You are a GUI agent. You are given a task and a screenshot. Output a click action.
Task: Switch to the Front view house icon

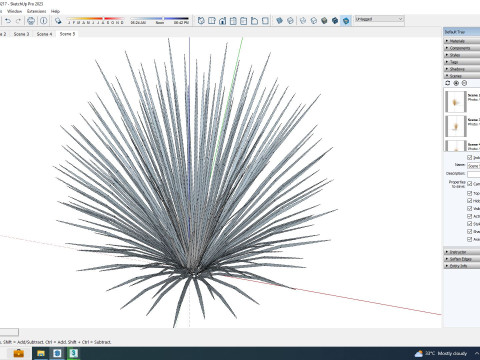[x=222, y=21]
